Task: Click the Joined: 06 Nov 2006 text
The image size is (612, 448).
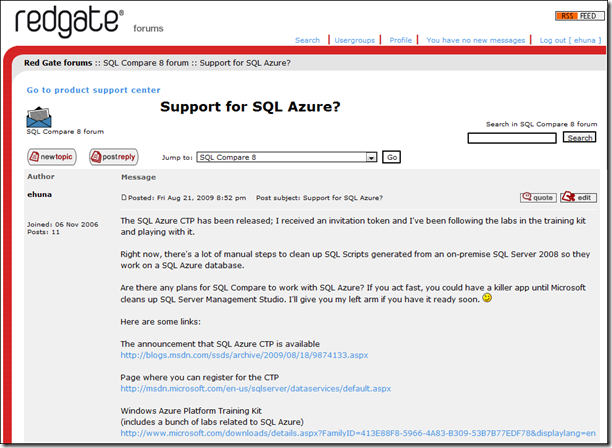Action: point(62,224)
